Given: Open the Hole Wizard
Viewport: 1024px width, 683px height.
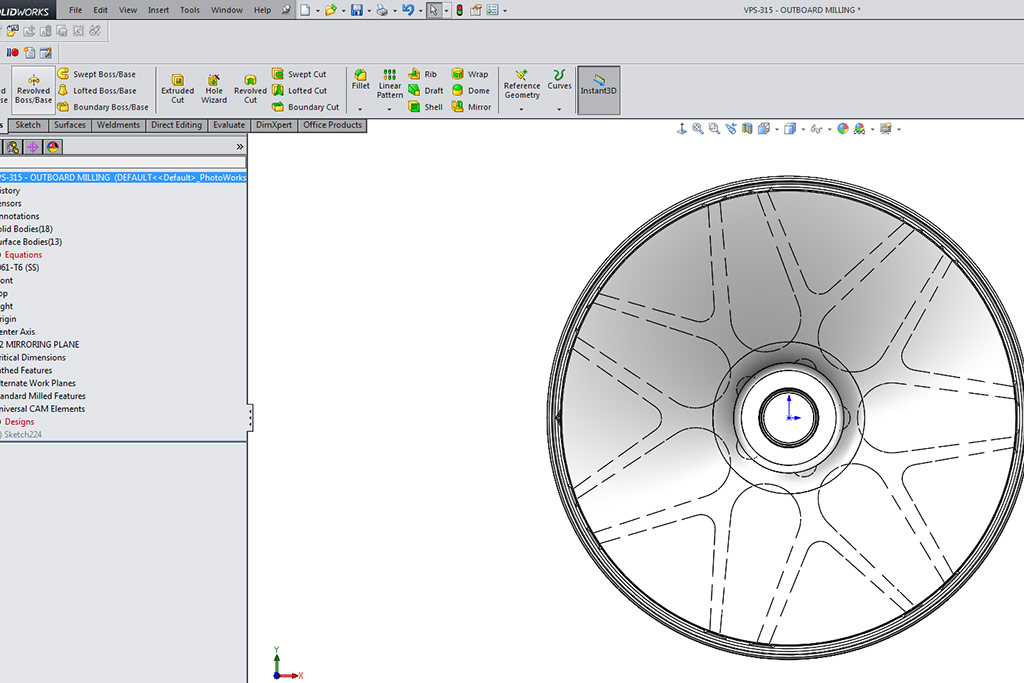Looking at the screenshot, I should pyautogui.click(x=214, y=89).
